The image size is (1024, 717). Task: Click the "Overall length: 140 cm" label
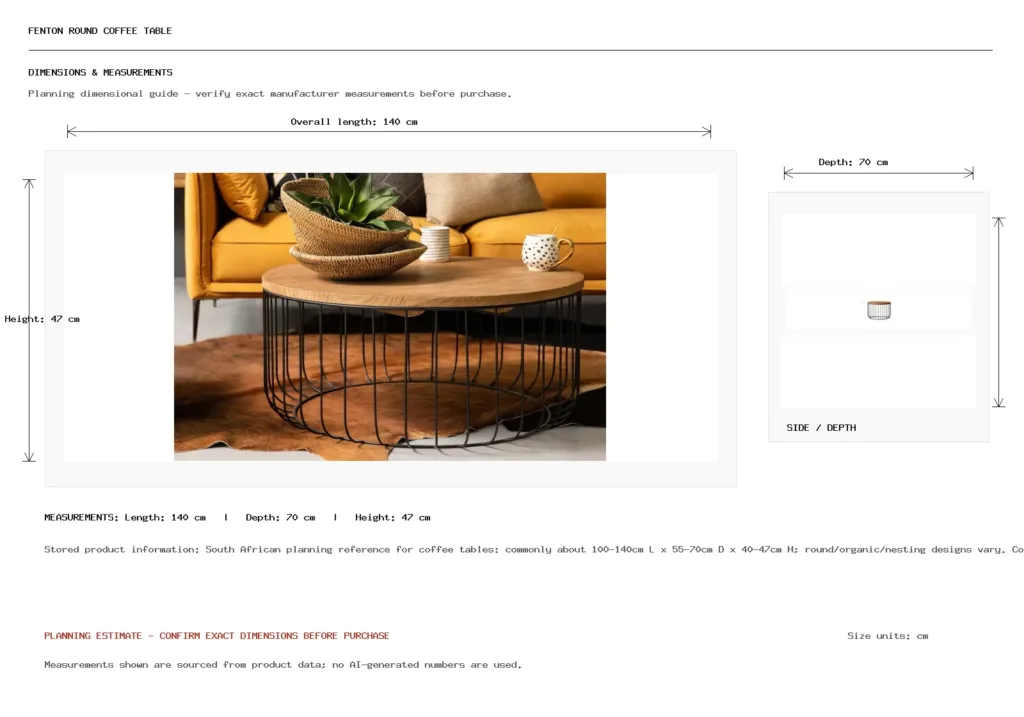[354, 121]
